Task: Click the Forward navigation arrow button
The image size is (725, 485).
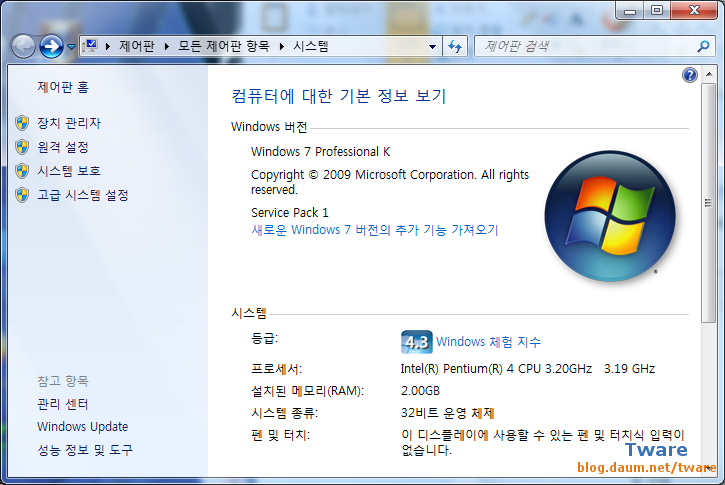Action: point(51,46)
